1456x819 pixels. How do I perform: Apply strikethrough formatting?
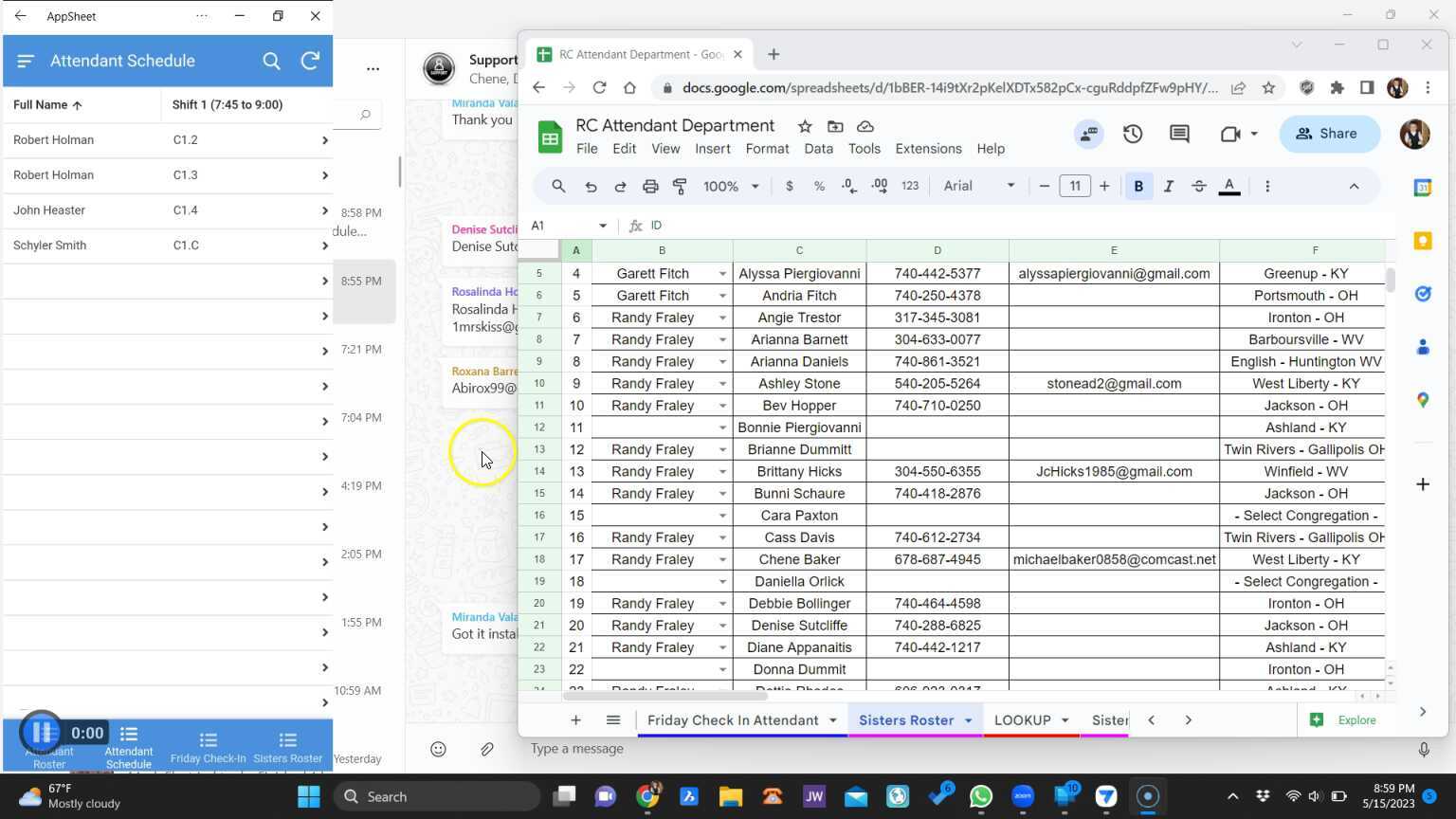click(1198, 186)
